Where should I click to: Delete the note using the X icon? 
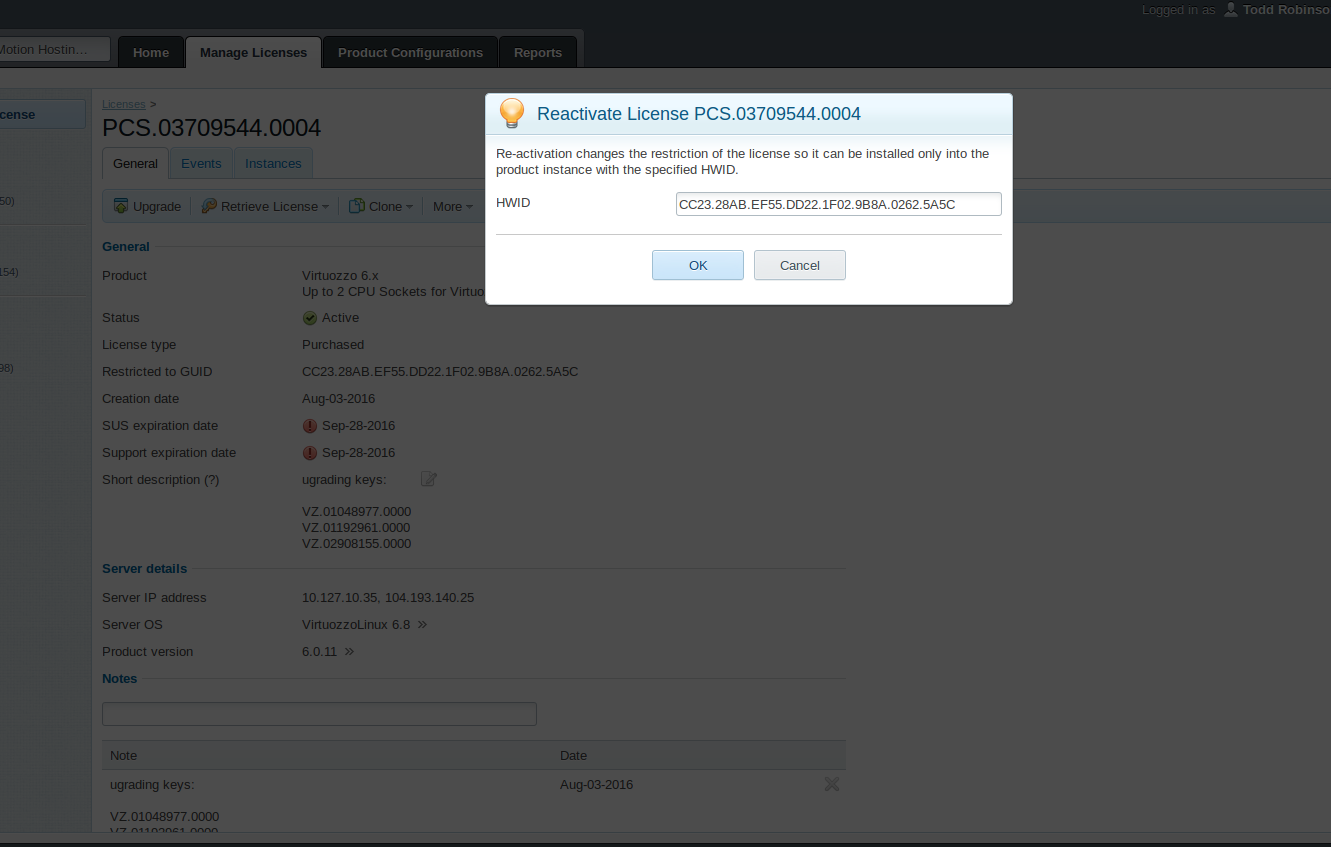click(x=831, y=784)
